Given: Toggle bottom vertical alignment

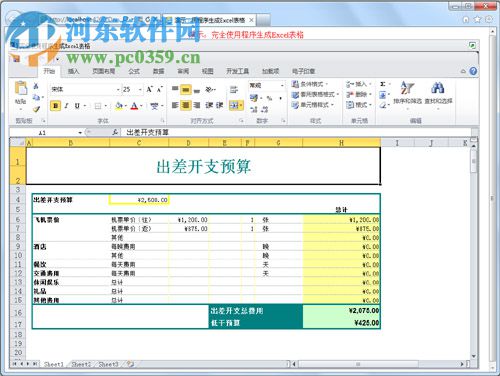Looking at the screenshot, I should click(197, 90).
